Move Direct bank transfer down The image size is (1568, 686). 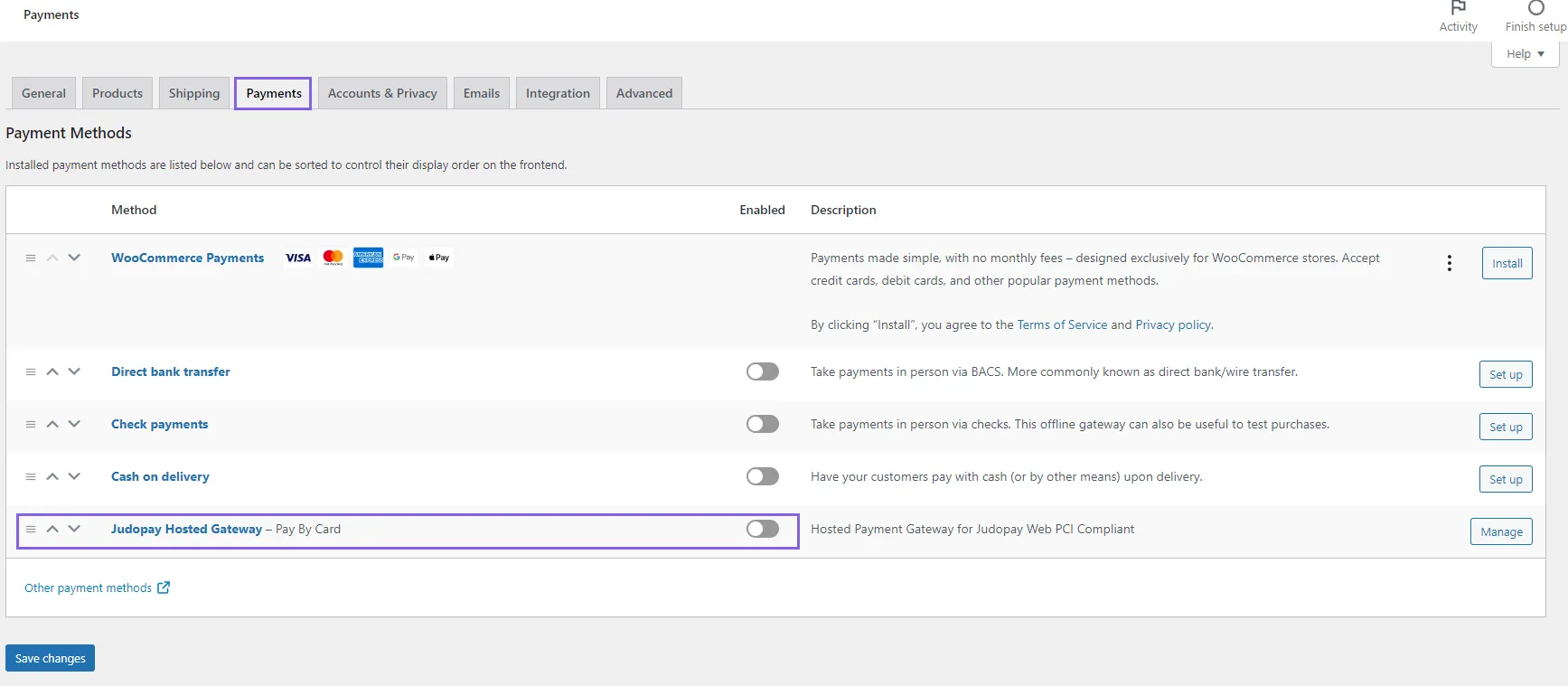[74, 371]
